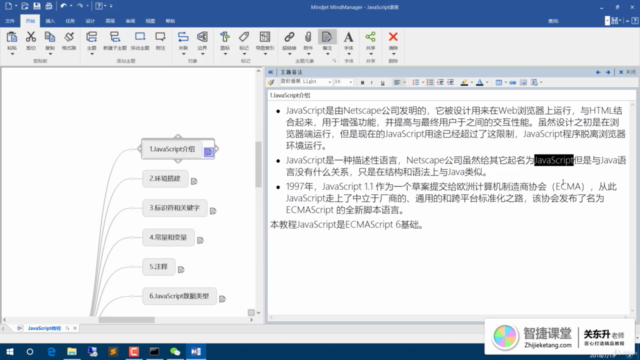Viewport: 640px width, 360px height.
Task: Switch to the 任务 ribbon tab
Action: tap(70, 21)
